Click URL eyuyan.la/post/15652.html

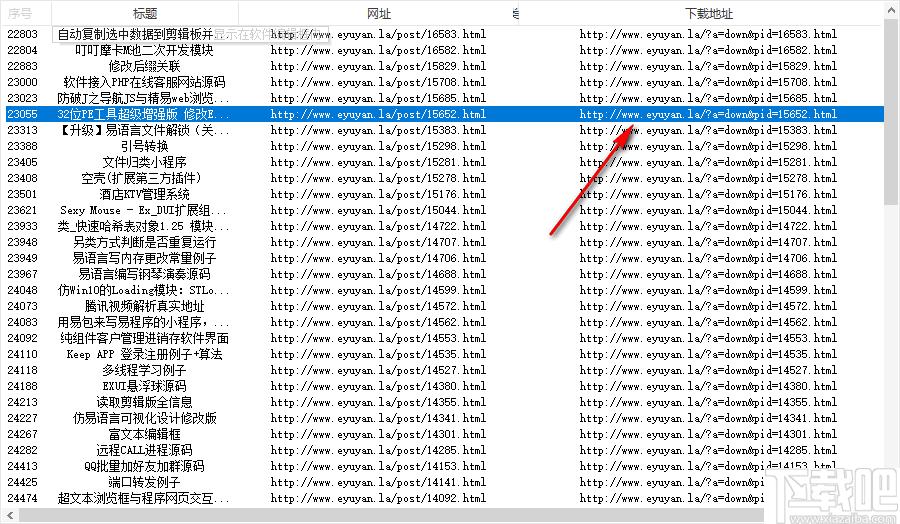pyautogui.click(x=378, y=114)
